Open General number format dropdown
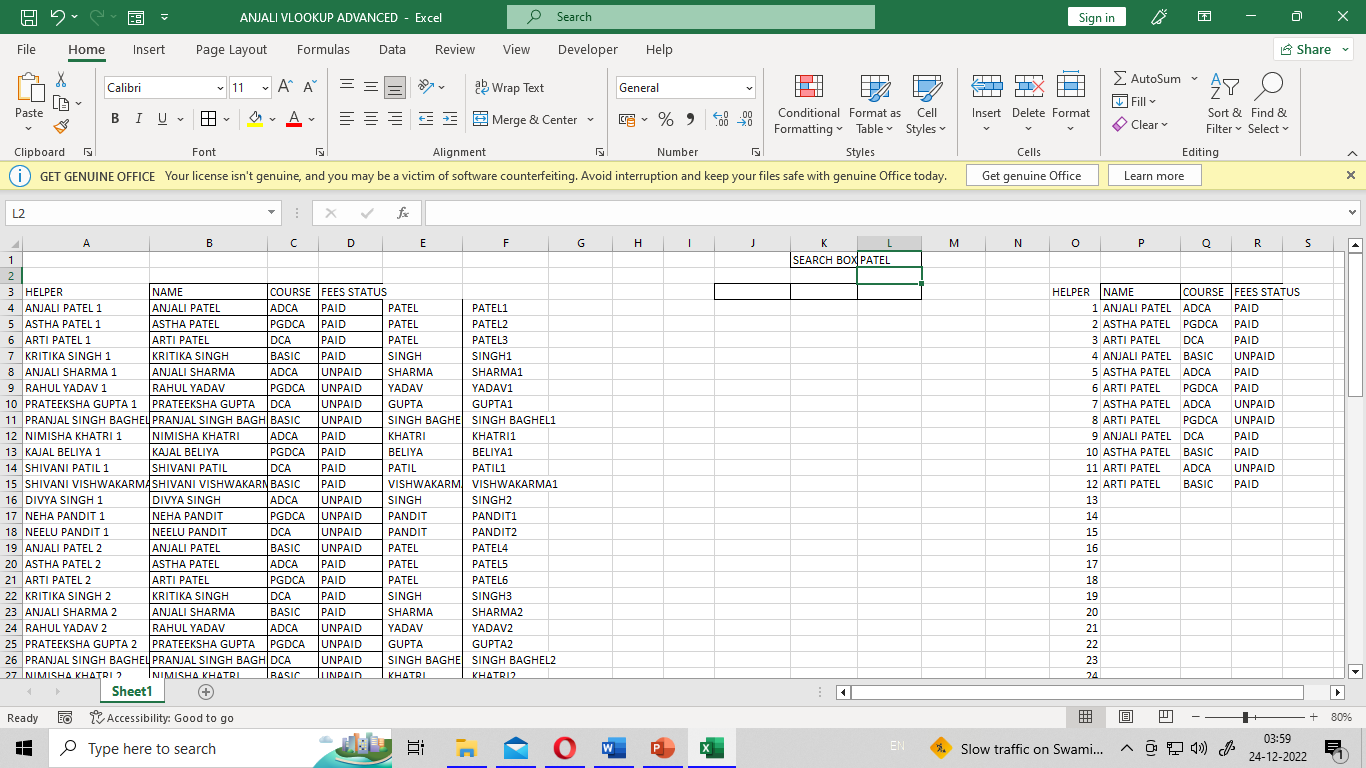The width and height of the screenshot is (1366, 768). click(749, 88)
